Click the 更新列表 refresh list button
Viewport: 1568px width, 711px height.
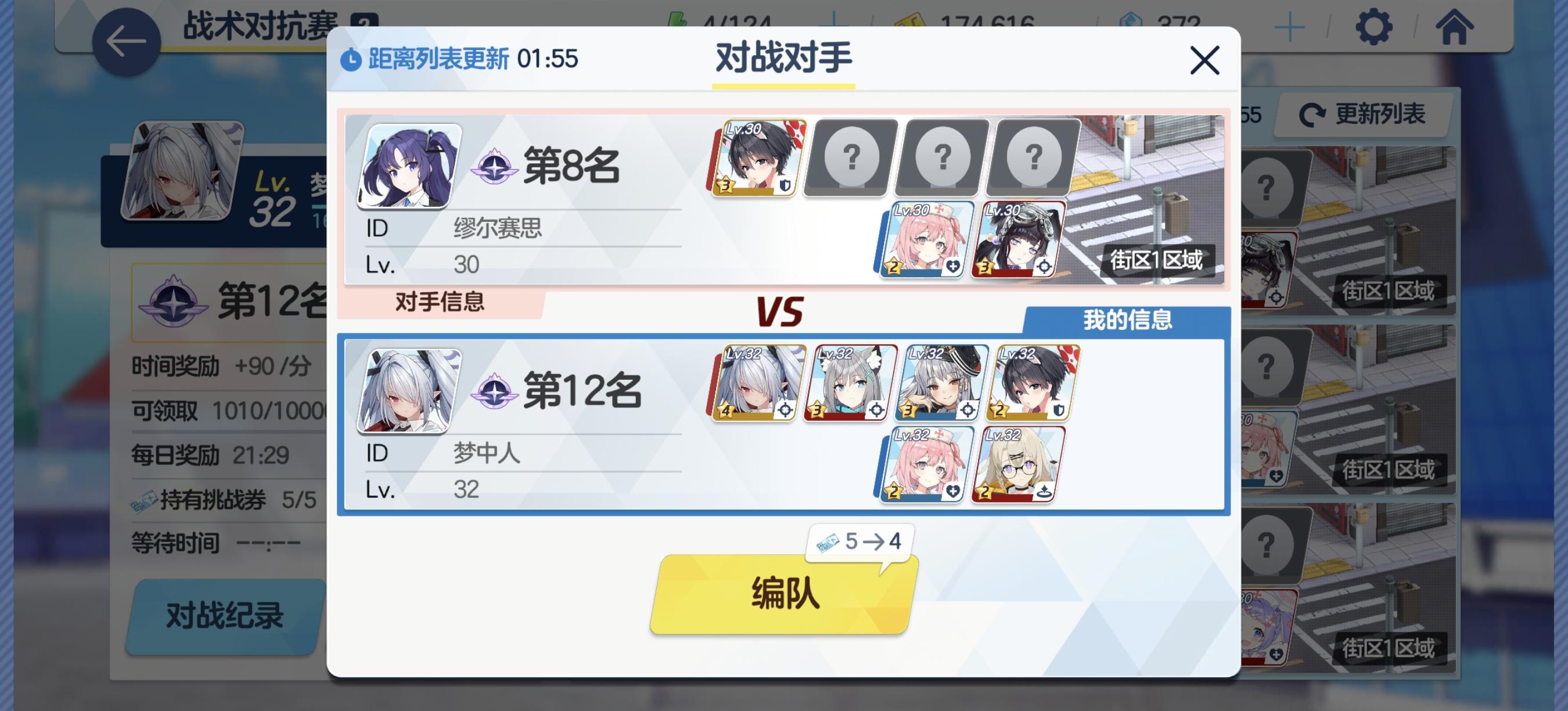pos(1364,114)
